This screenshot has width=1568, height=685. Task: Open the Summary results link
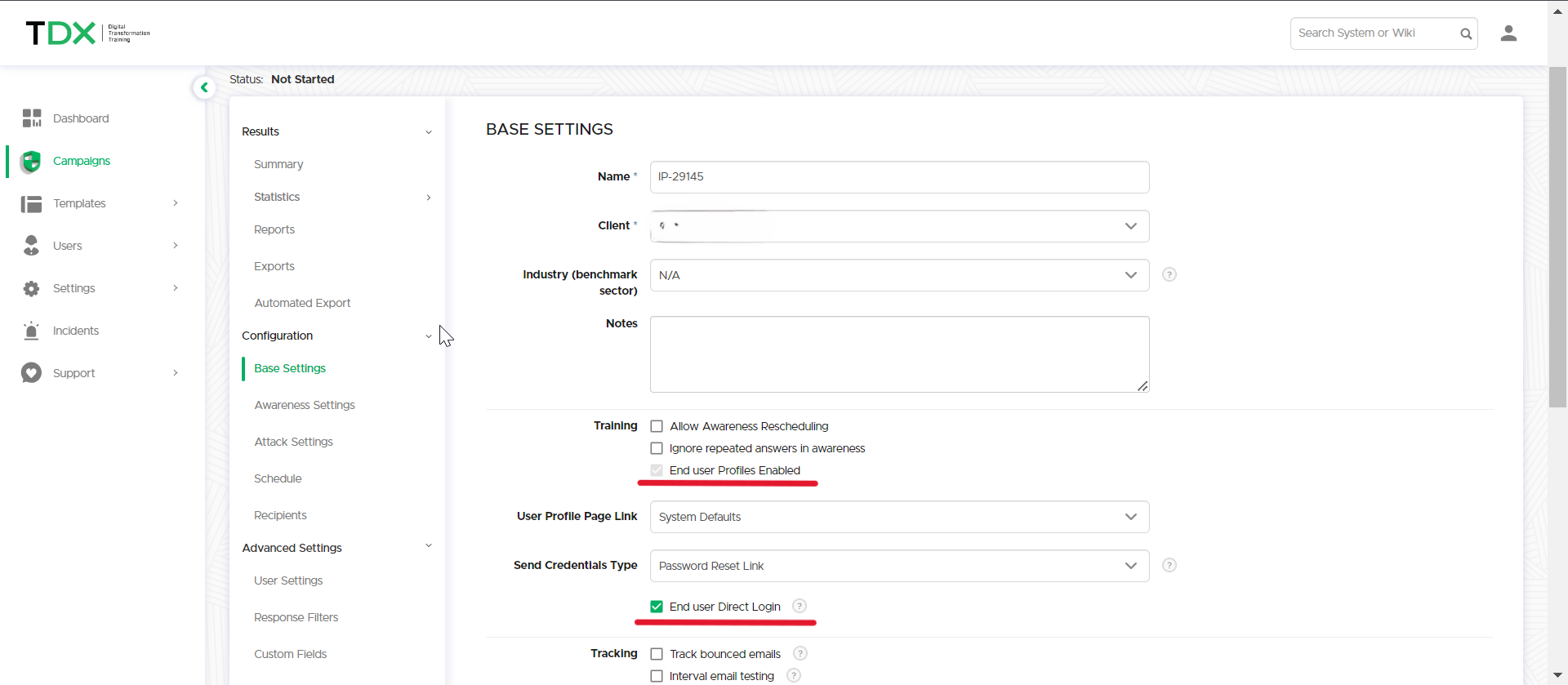click(x=278, y=164)
